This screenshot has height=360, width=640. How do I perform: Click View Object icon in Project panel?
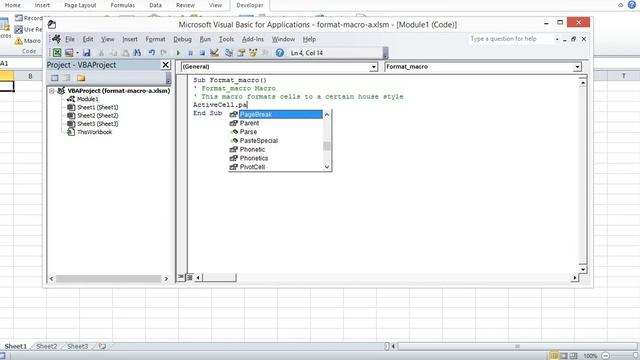[x=67, y=78]
